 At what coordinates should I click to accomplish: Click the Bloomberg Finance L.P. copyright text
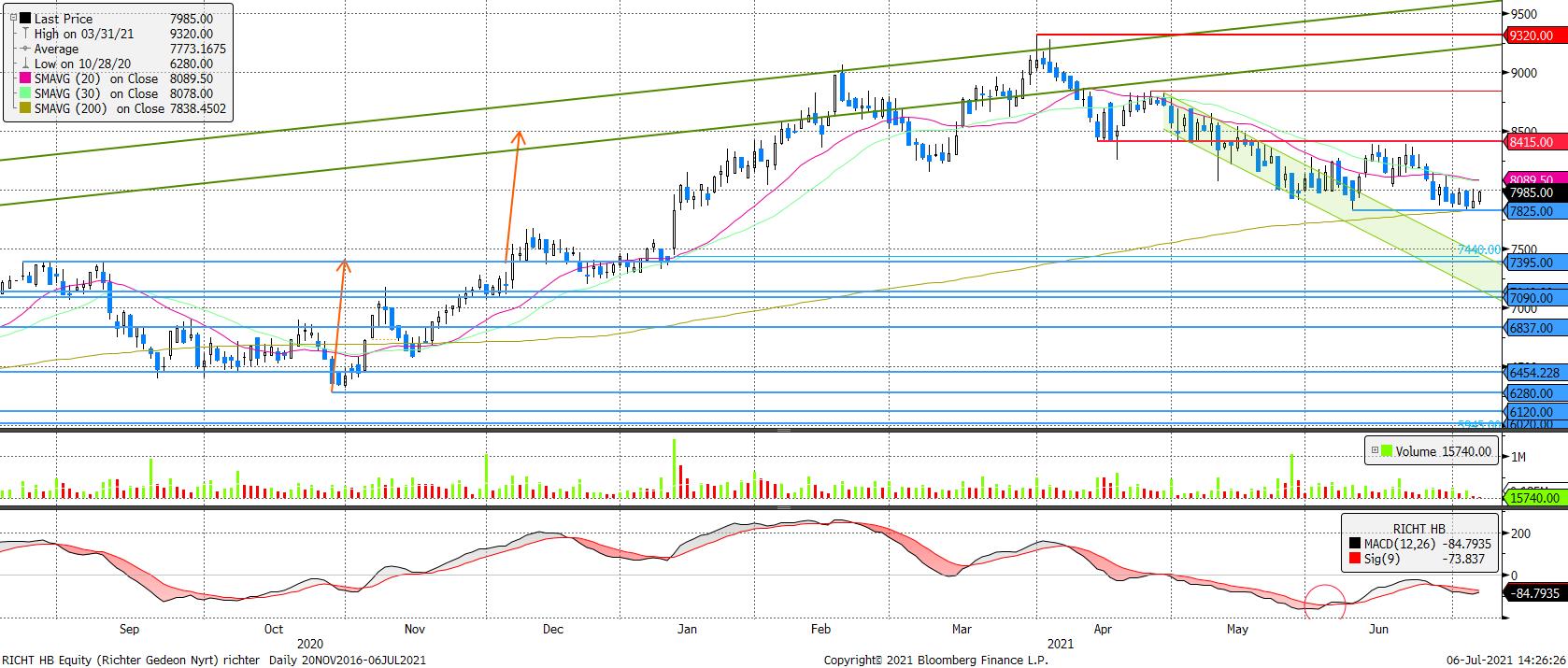[x=937, y=659]
